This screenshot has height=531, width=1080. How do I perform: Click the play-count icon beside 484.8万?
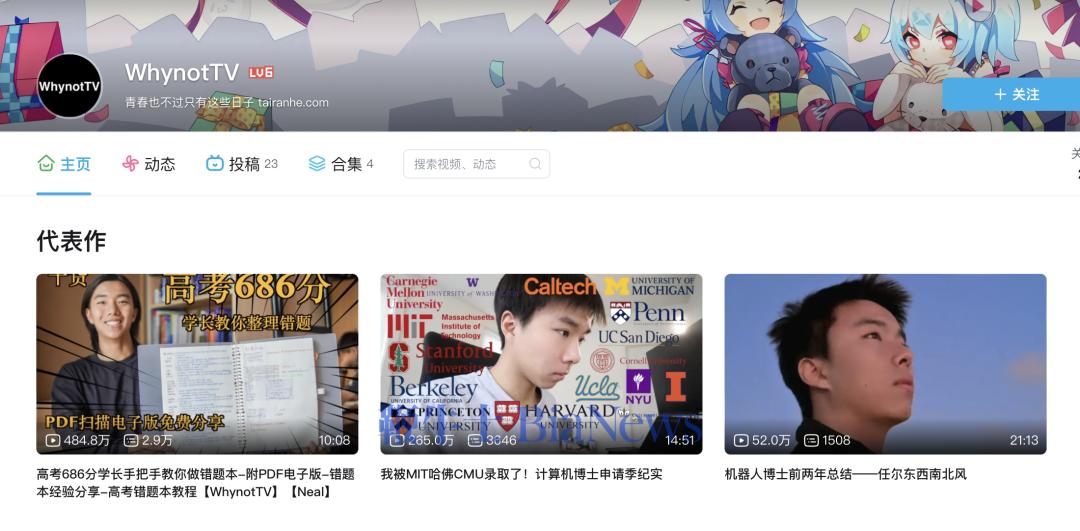[53, 440]
